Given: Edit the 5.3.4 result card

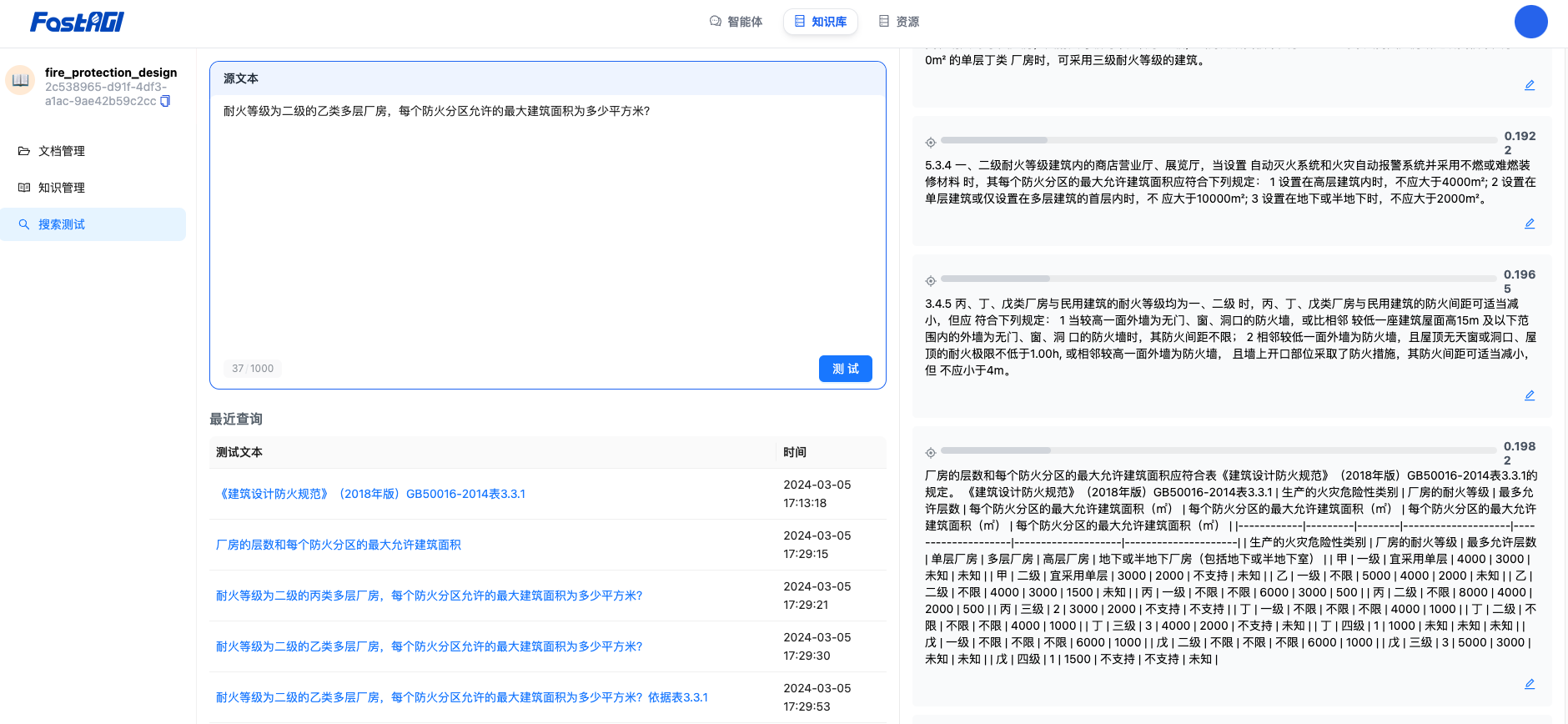Looking at the screenshot, I should 1529,224.
